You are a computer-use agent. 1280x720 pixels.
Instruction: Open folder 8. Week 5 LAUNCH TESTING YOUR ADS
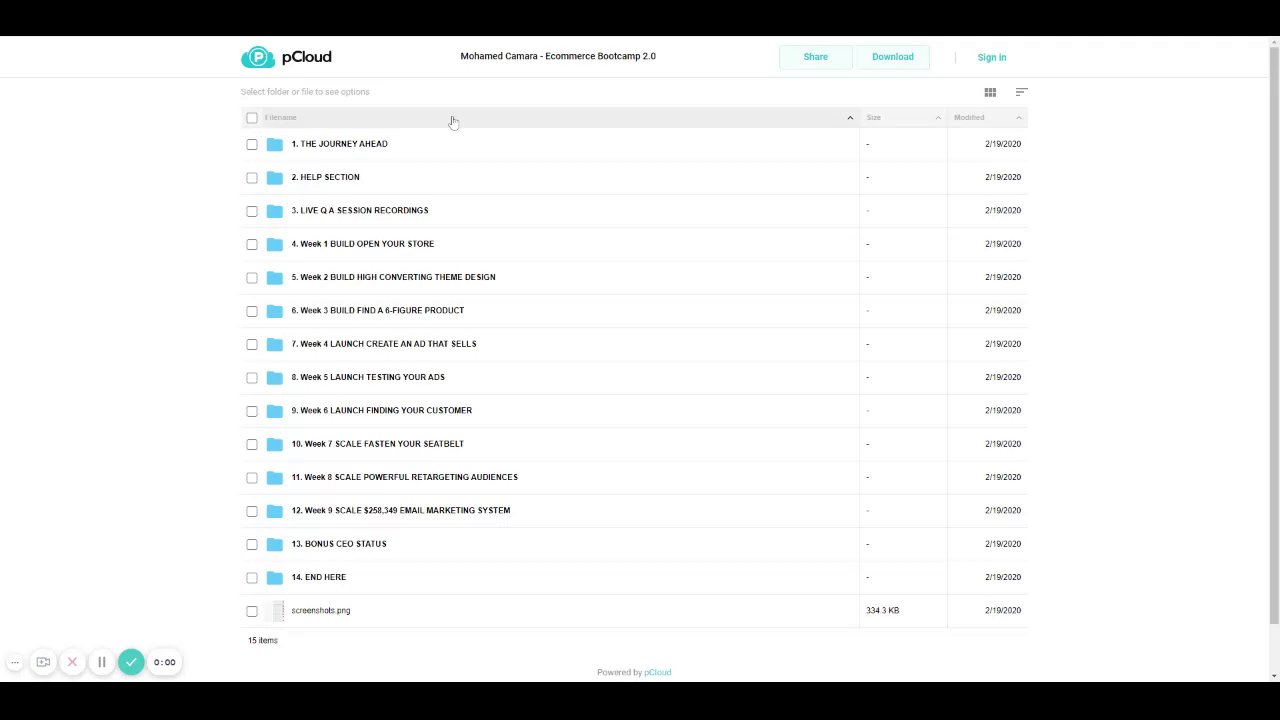[368, 377]
